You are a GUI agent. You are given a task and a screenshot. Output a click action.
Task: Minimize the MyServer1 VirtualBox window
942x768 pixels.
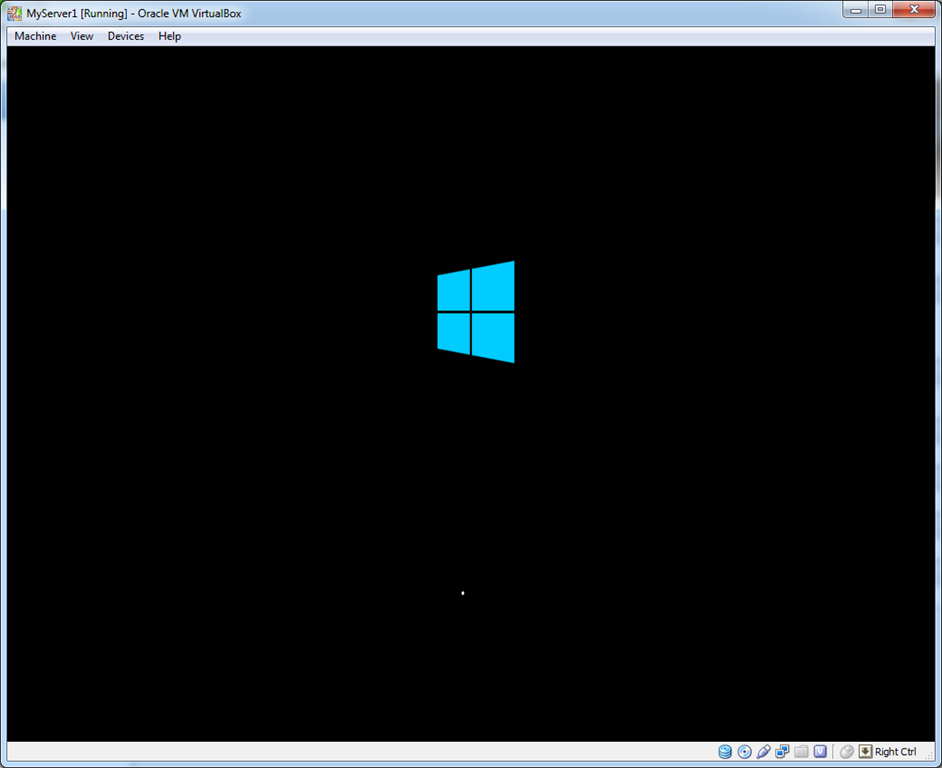point(855,10)
